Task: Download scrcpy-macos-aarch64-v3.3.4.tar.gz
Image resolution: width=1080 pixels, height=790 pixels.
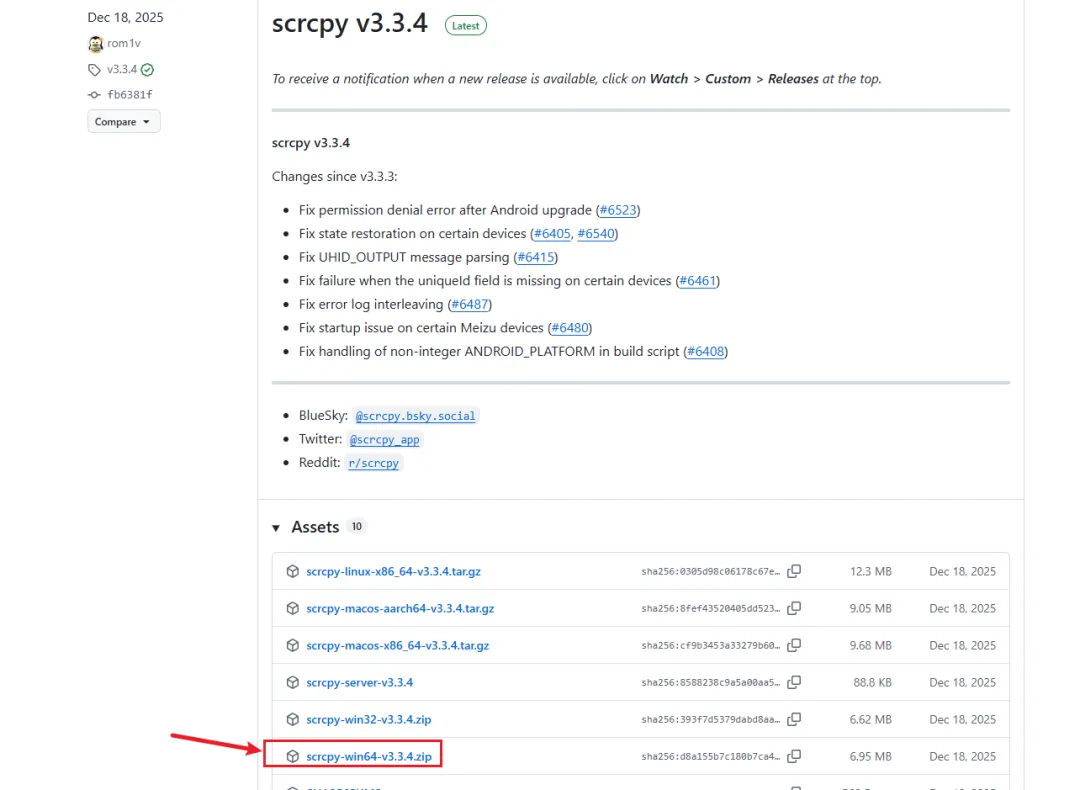Action: coord(400,608)
